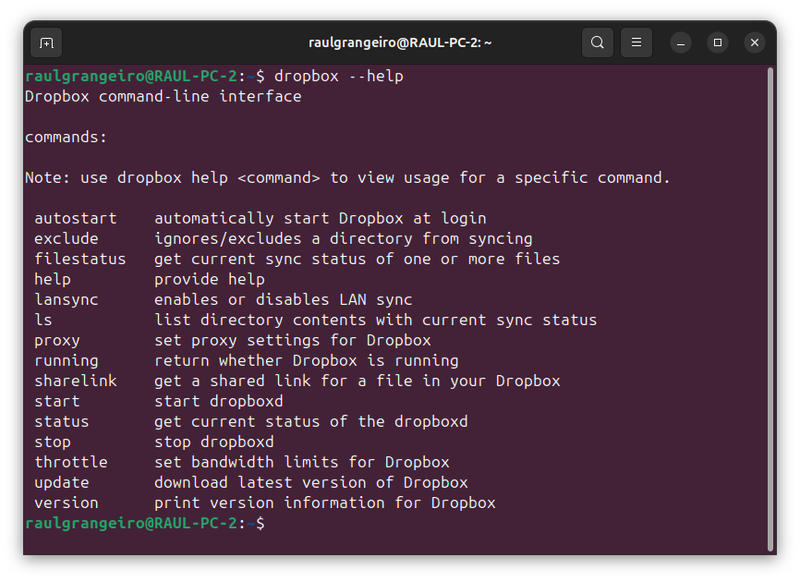The width and height of the screenshot is (800, 581).
Task: Click the 'filestatus' command entry
Action: point(80,259)
